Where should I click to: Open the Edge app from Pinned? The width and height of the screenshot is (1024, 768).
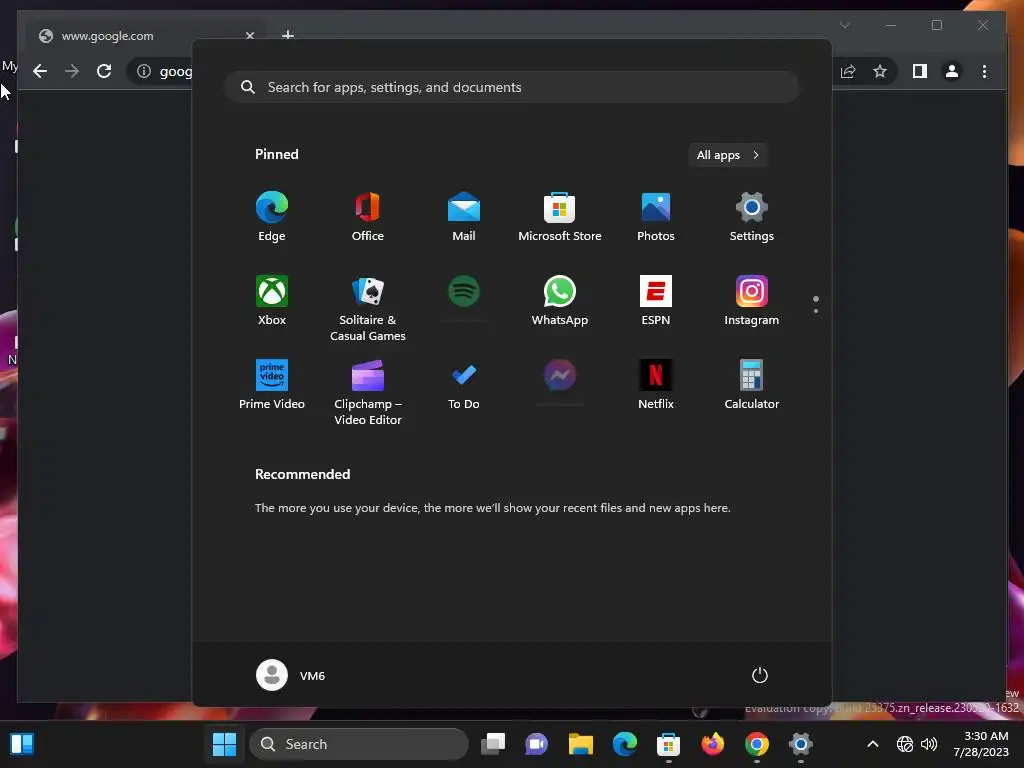point(272,217)
